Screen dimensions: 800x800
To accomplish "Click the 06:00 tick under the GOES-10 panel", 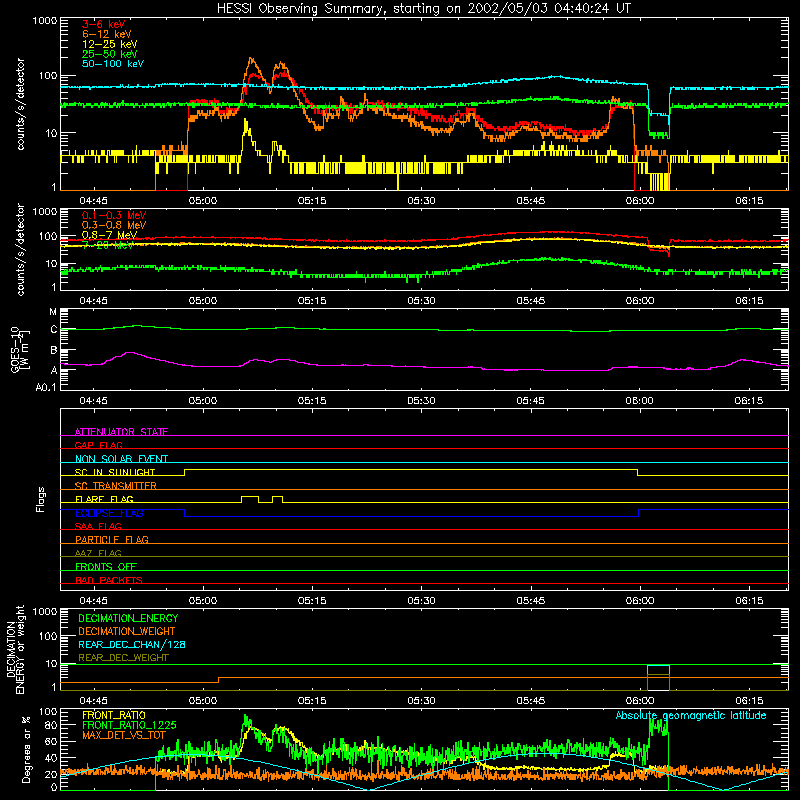I will (640, 401).
